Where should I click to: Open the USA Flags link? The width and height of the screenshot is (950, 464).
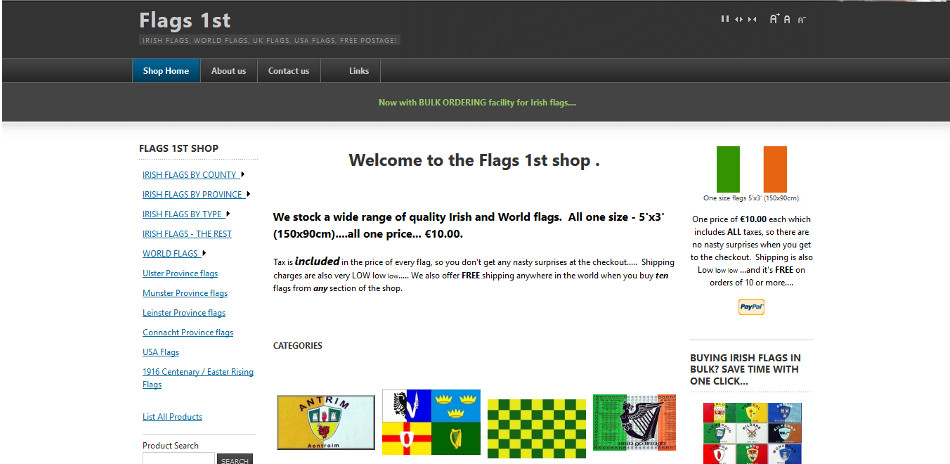[x=161, y=352]
